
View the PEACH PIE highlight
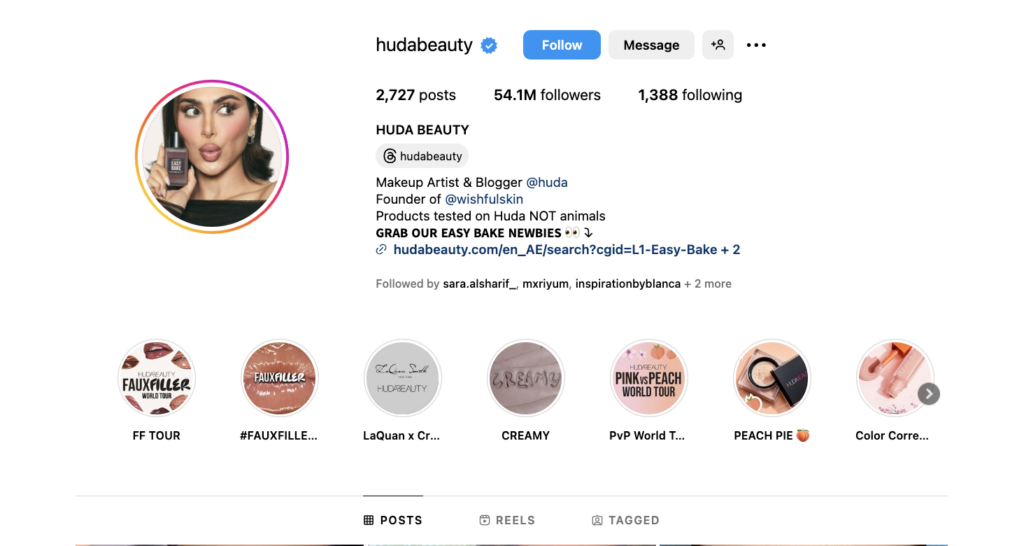771,378
